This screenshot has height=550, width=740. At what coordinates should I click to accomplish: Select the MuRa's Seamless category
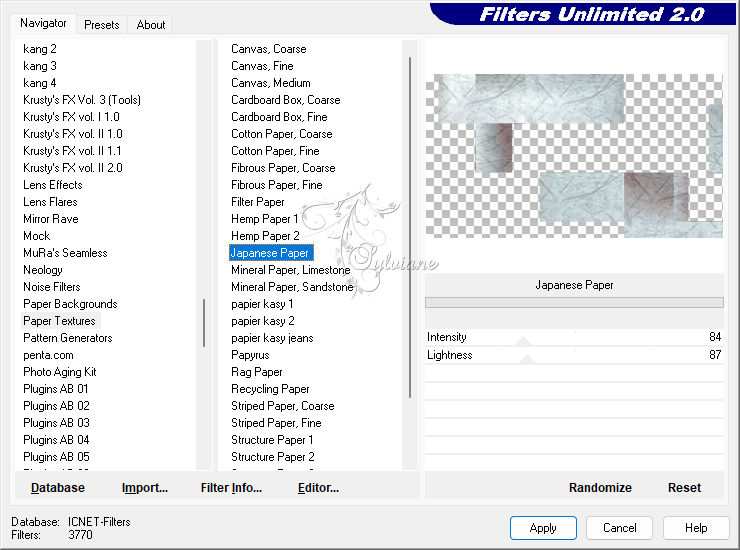pyautogui.click(x=65, y=253)
